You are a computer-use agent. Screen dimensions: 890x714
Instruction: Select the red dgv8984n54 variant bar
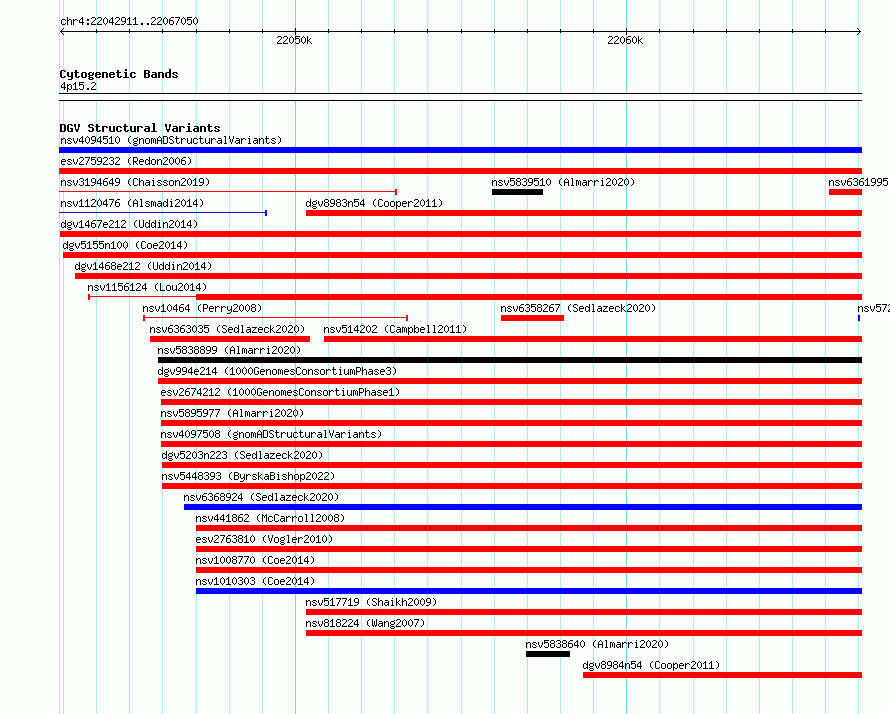click(723, 675)
